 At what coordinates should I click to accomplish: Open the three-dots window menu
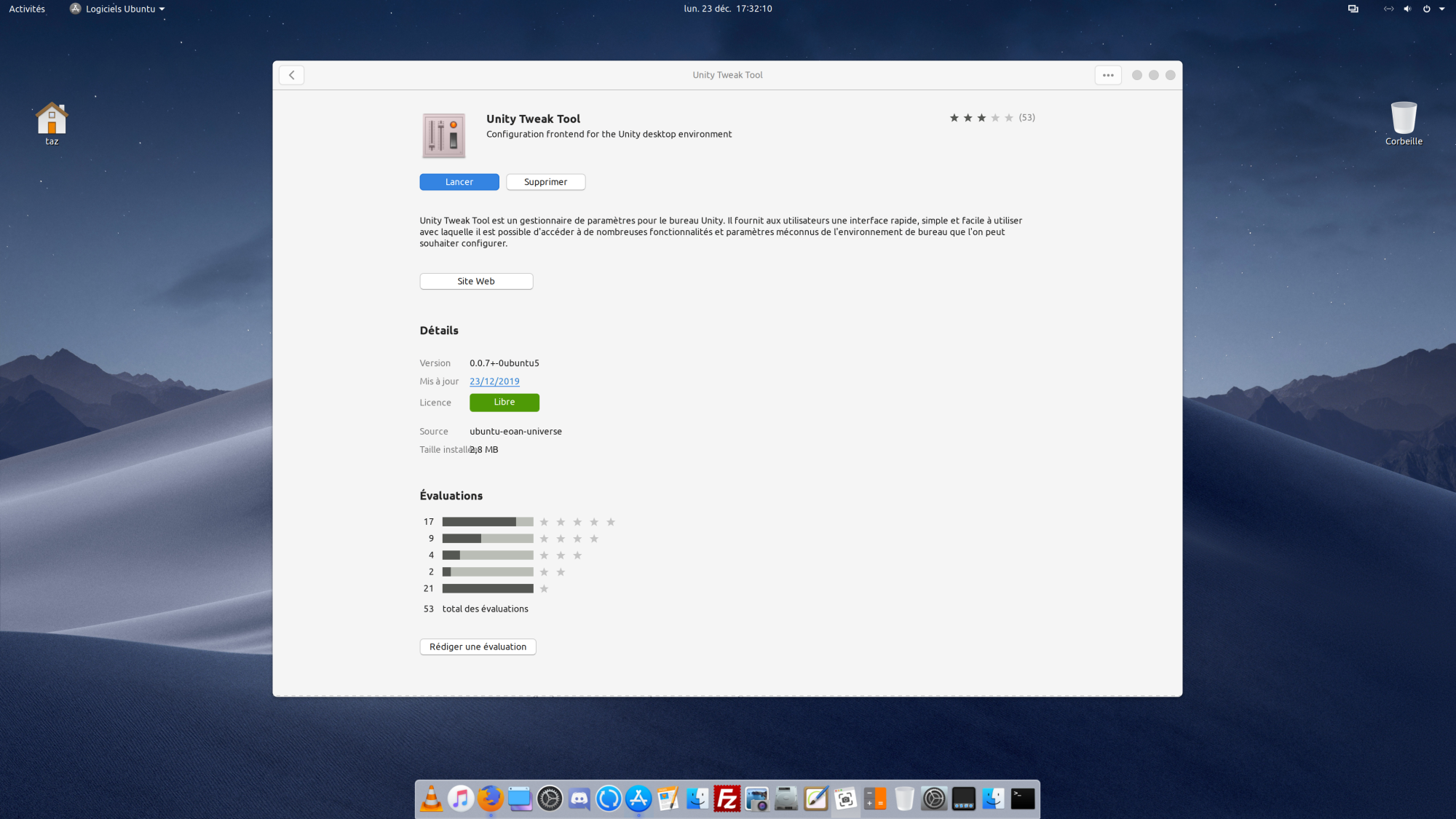[x=1107, y=75]
